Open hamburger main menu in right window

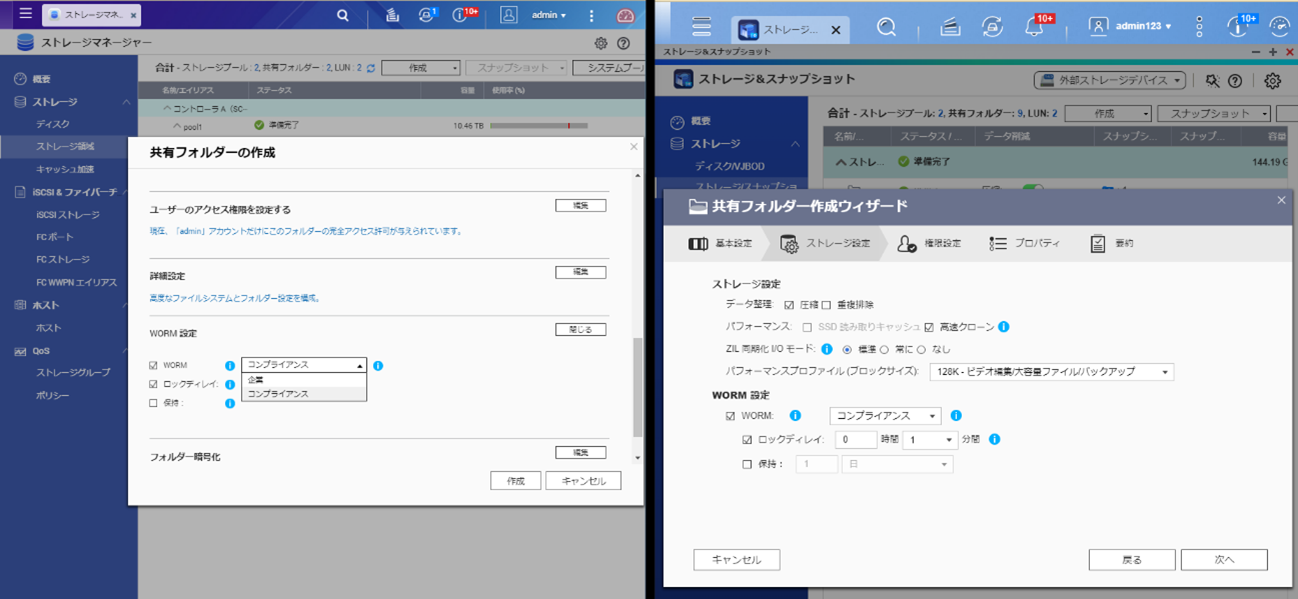tap(701, 27)
